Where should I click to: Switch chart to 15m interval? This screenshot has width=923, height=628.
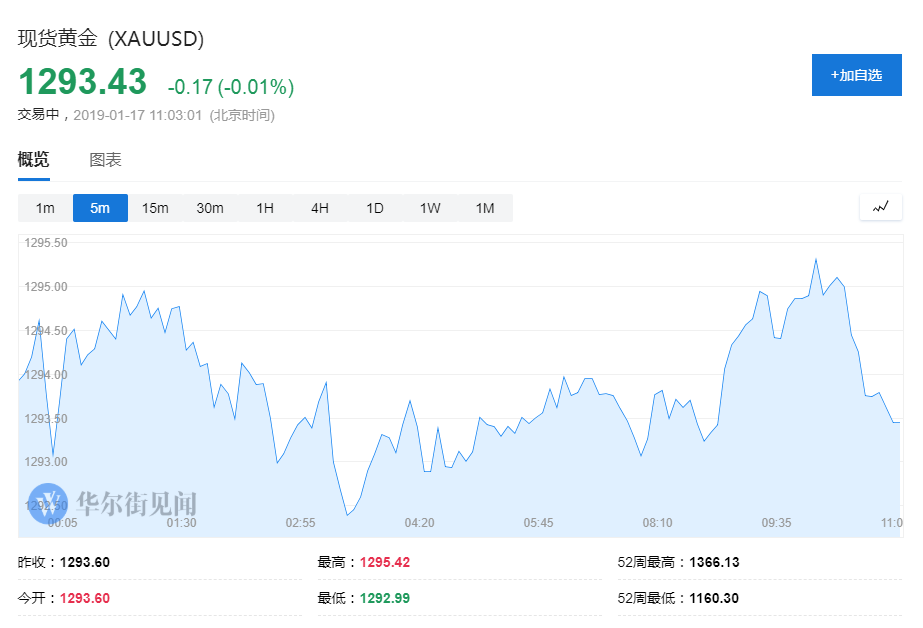[155, 208]
